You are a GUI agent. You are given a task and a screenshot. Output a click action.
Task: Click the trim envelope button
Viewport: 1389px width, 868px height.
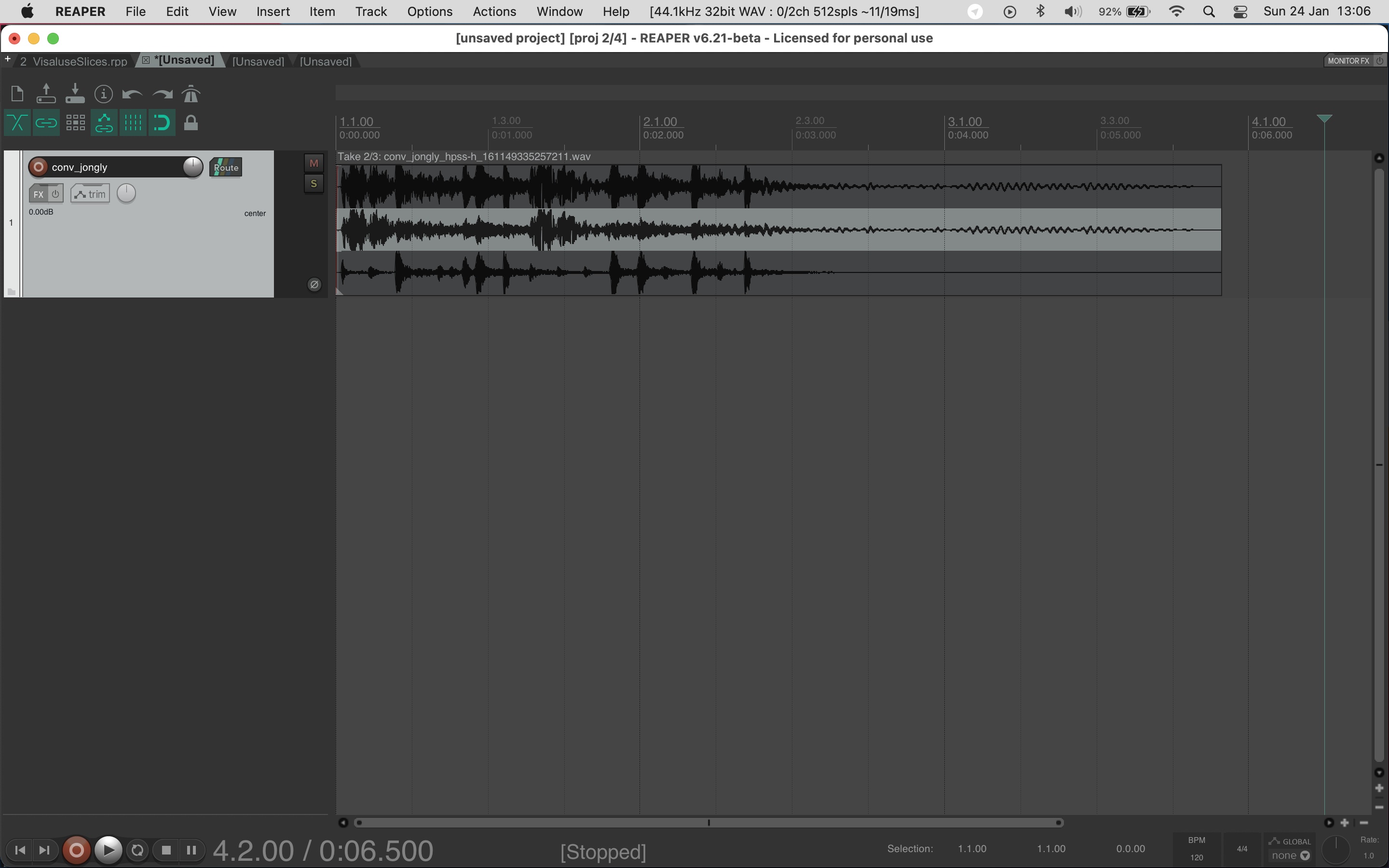click(x=90, y=194)
